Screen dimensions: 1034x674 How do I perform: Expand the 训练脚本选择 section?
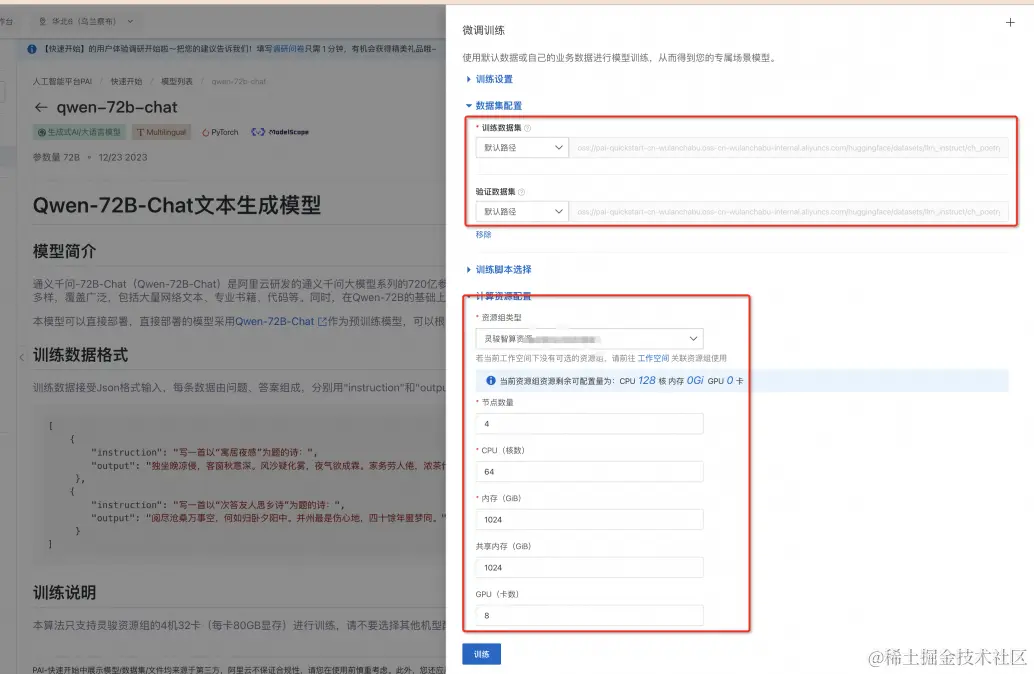coord(499,270)
